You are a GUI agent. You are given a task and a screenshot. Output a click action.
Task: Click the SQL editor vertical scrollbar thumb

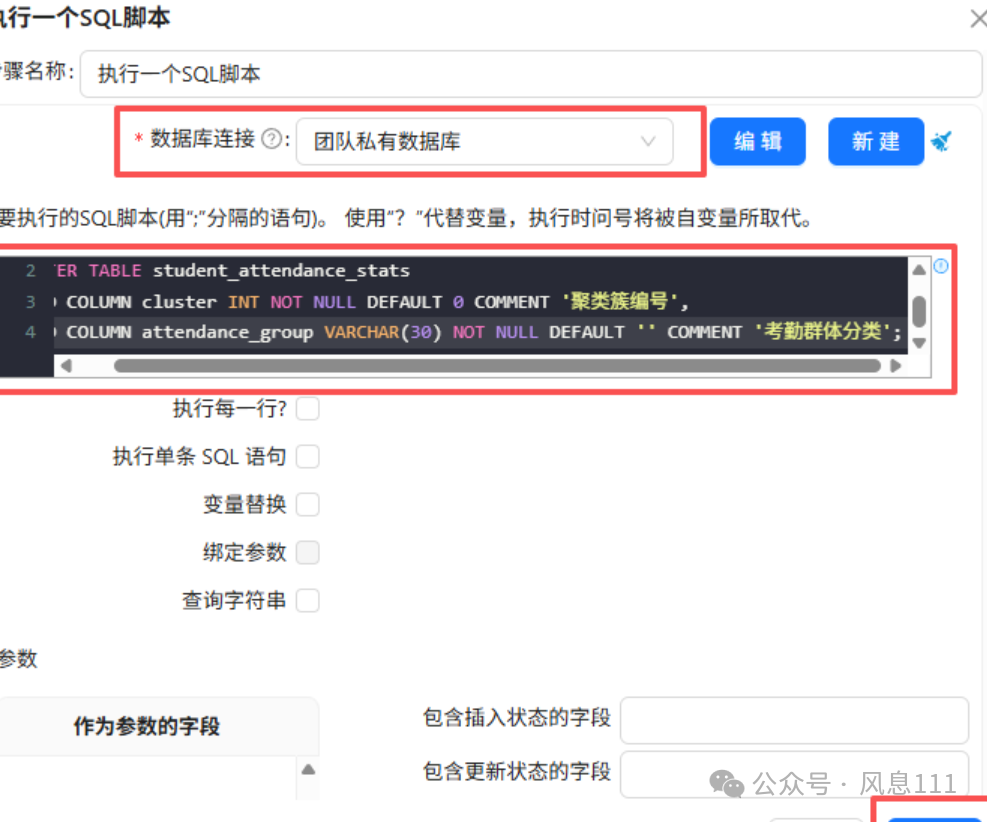coord(919,311)
